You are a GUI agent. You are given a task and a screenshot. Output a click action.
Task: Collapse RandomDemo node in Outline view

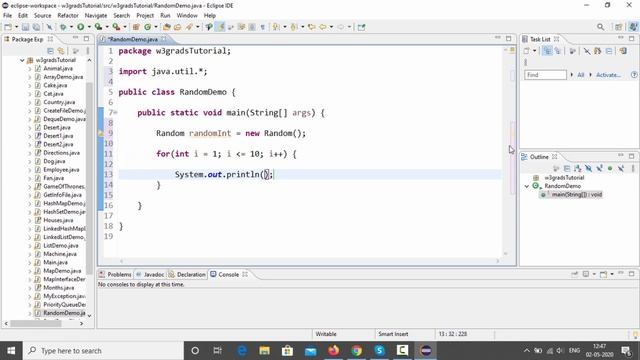click(x=527, y=186)
